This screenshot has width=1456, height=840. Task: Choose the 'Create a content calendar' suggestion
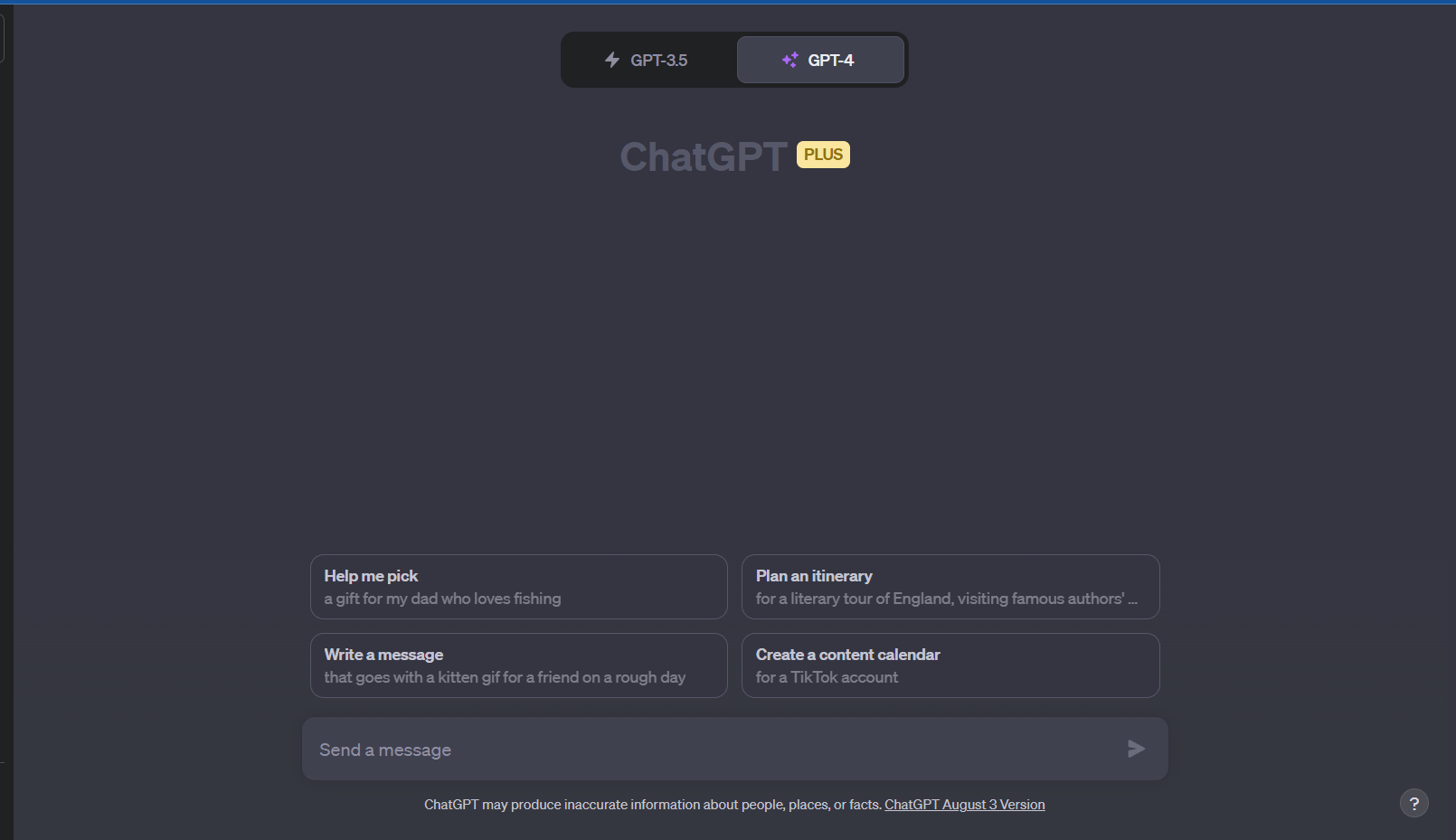(950, 665)
